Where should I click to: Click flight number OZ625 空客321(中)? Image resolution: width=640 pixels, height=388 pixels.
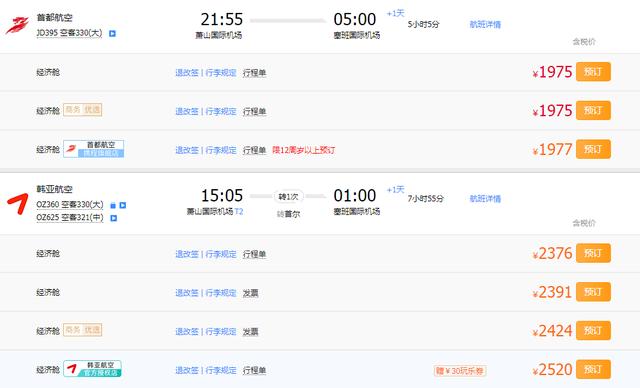tap(70, 218)
